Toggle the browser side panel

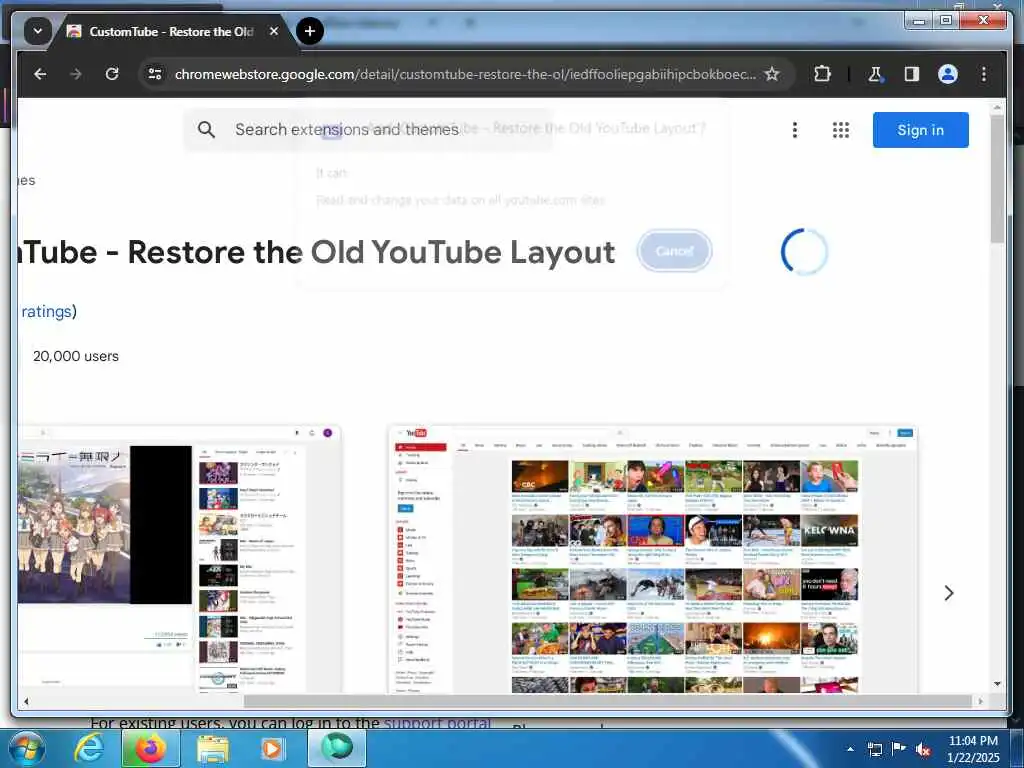pos(912,74)
